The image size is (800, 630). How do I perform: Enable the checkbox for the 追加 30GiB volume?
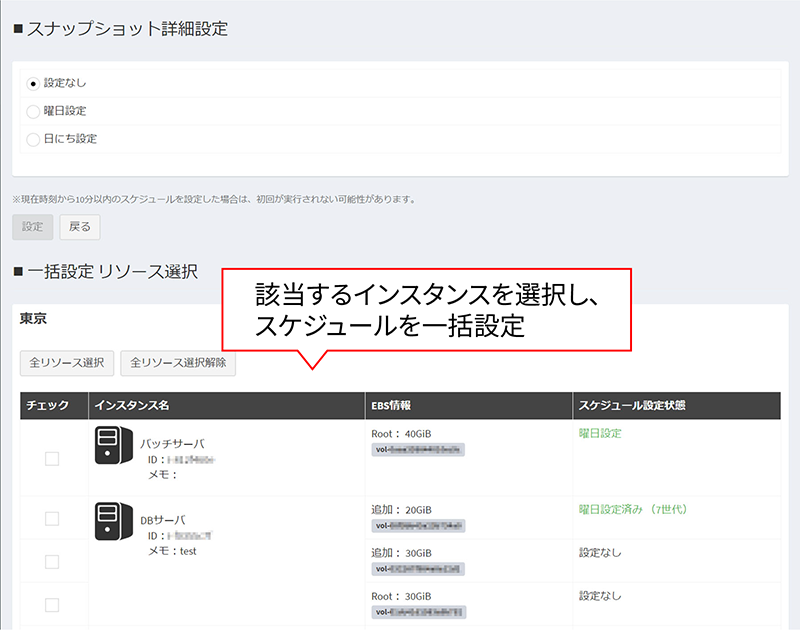pos(52,561)
